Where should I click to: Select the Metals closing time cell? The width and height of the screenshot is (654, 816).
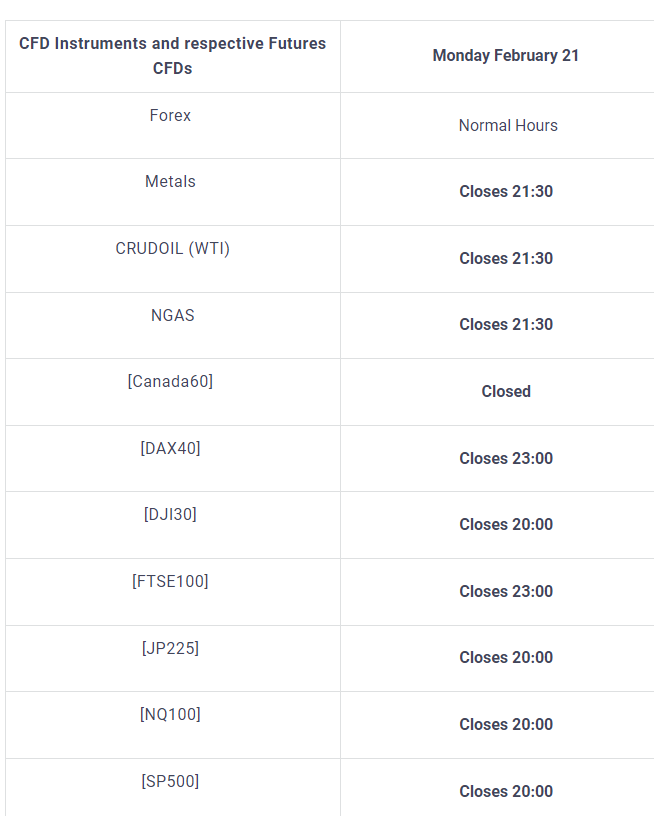[505, 192]
